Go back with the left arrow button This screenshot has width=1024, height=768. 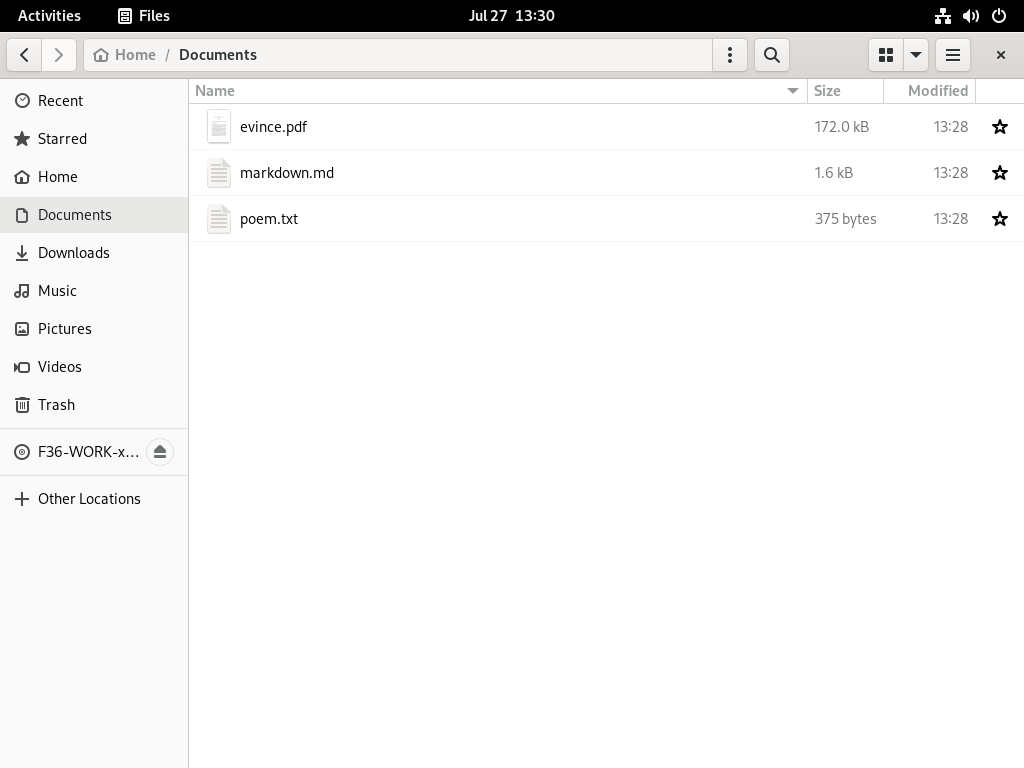(x=25, y=55)
